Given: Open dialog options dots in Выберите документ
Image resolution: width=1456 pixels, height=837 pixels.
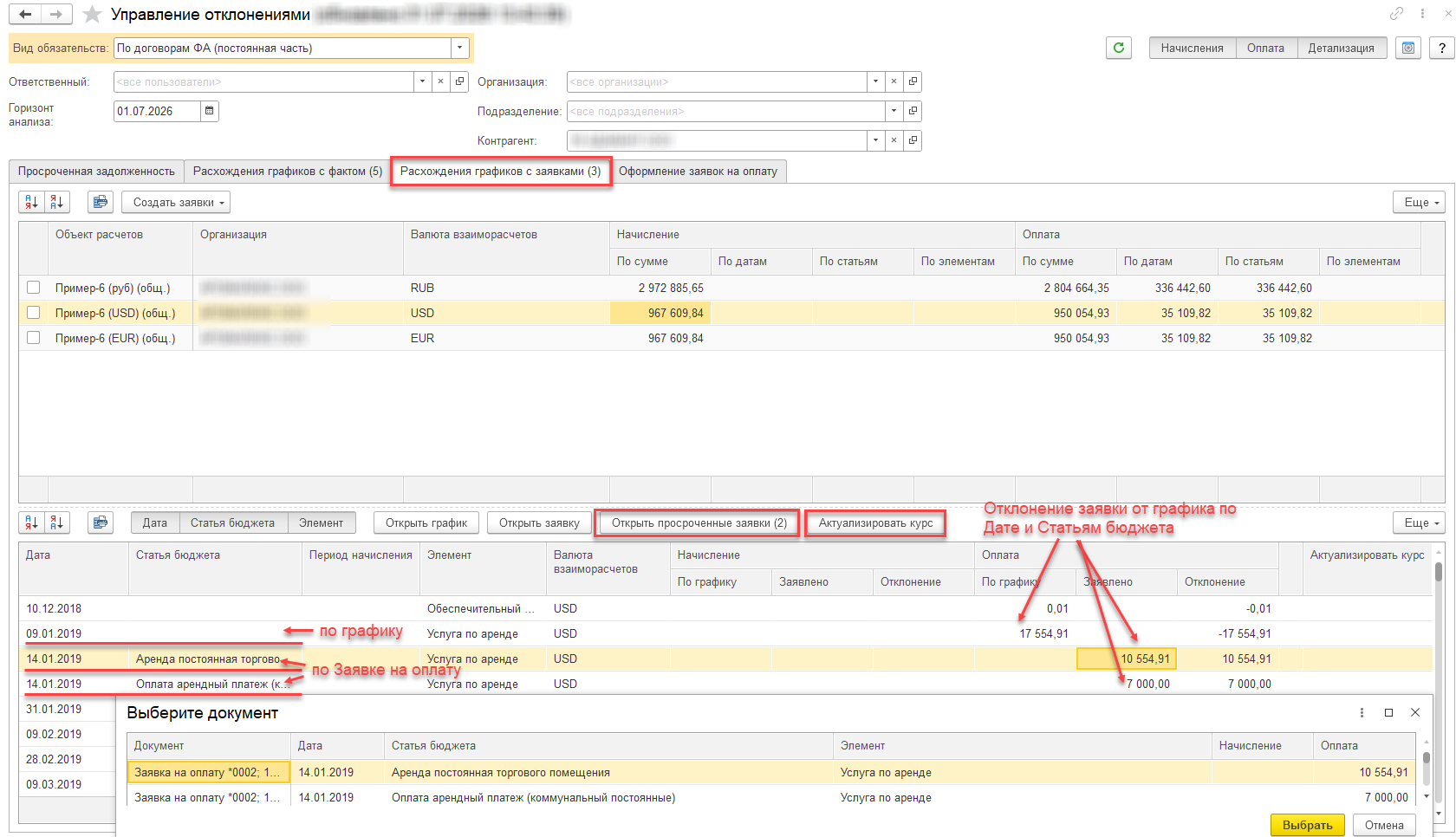Looking at the screenshot, I should (1362, 712).
